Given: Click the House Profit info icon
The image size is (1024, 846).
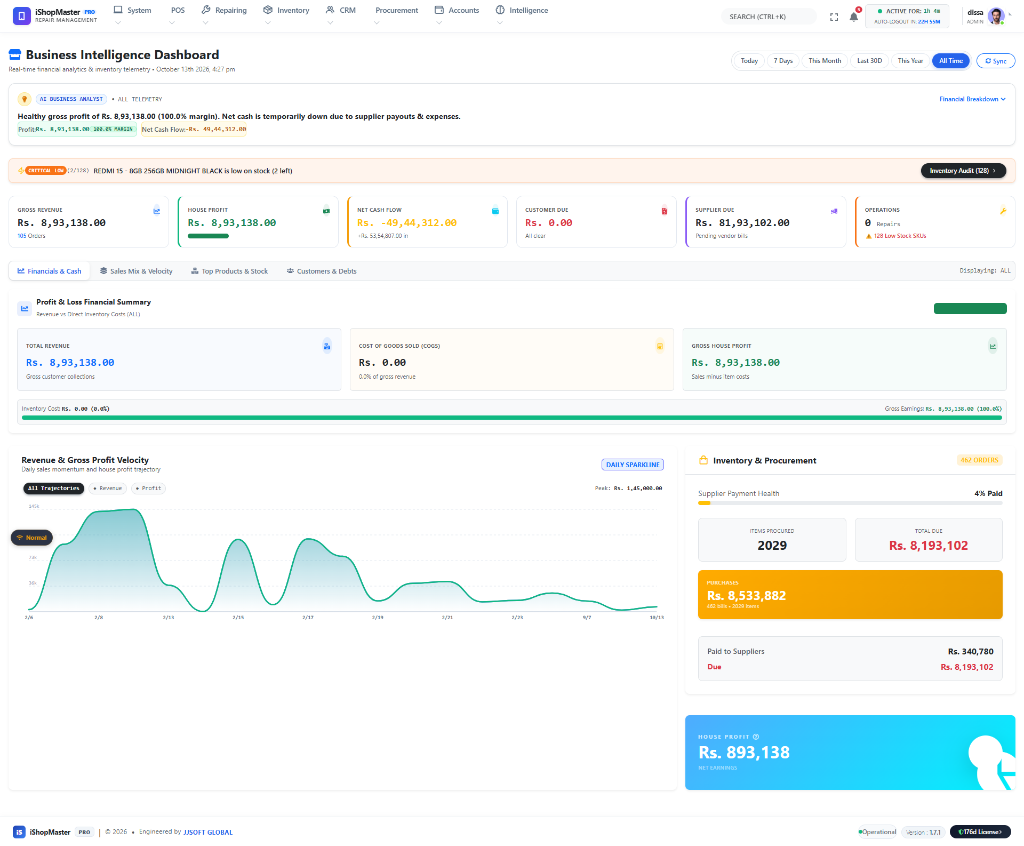Looking at the screenshot, I should (x=756, y=737).
